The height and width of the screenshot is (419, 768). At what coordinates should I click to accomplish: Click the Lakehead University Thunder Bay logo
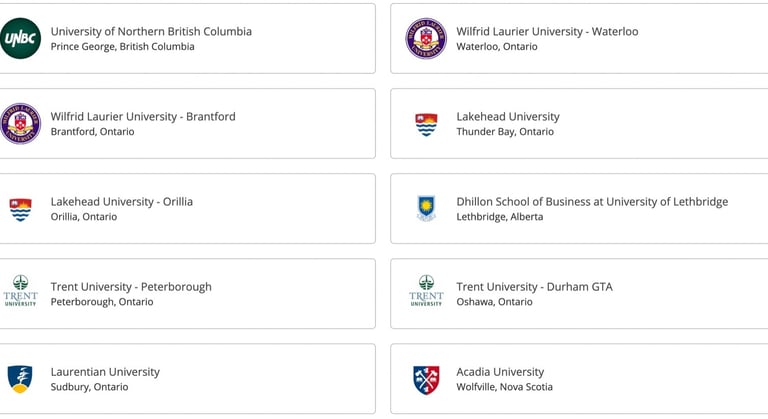(426, 124)
